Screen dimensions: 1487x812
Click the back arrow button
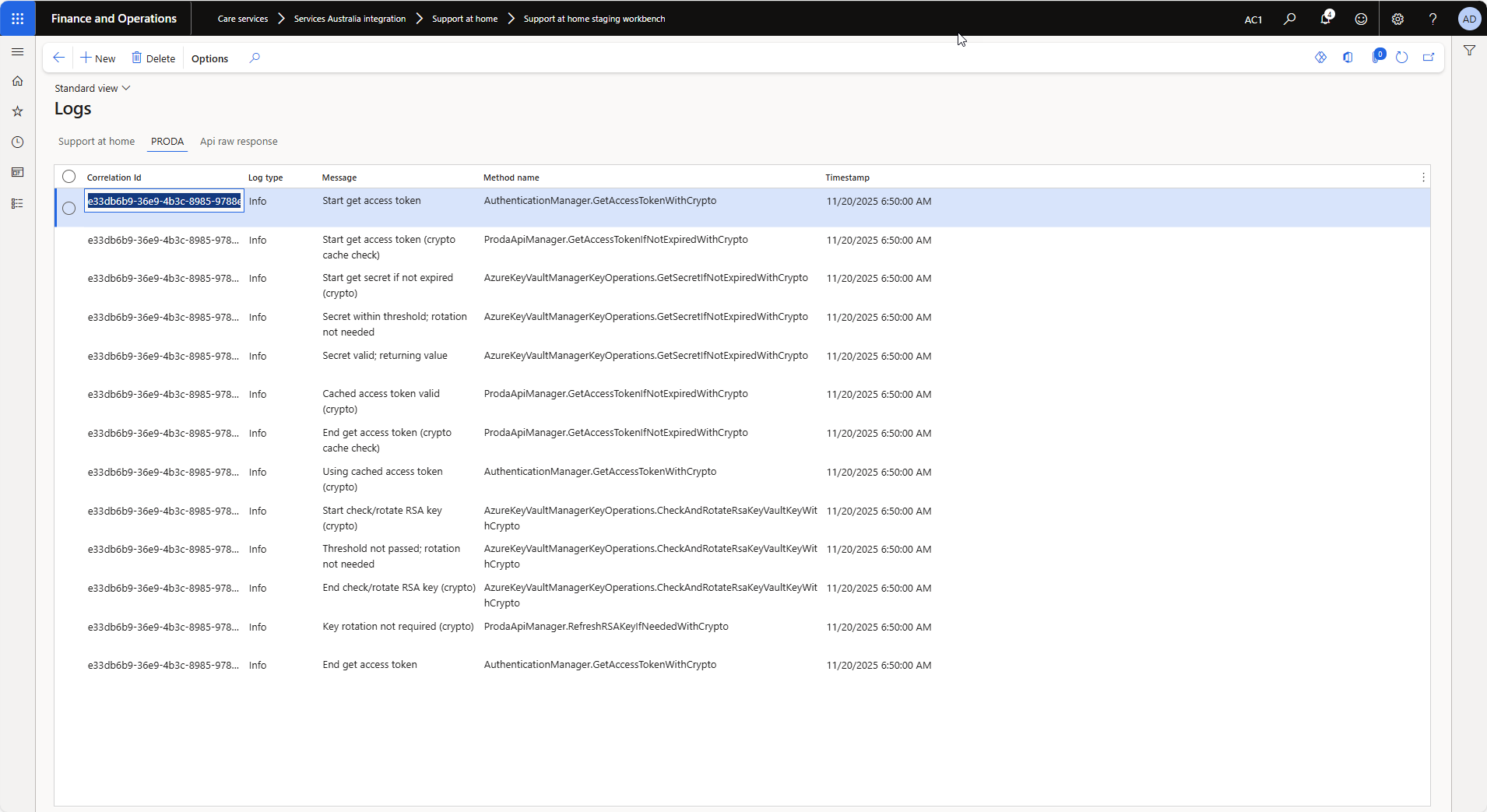(x=58, y=58)
